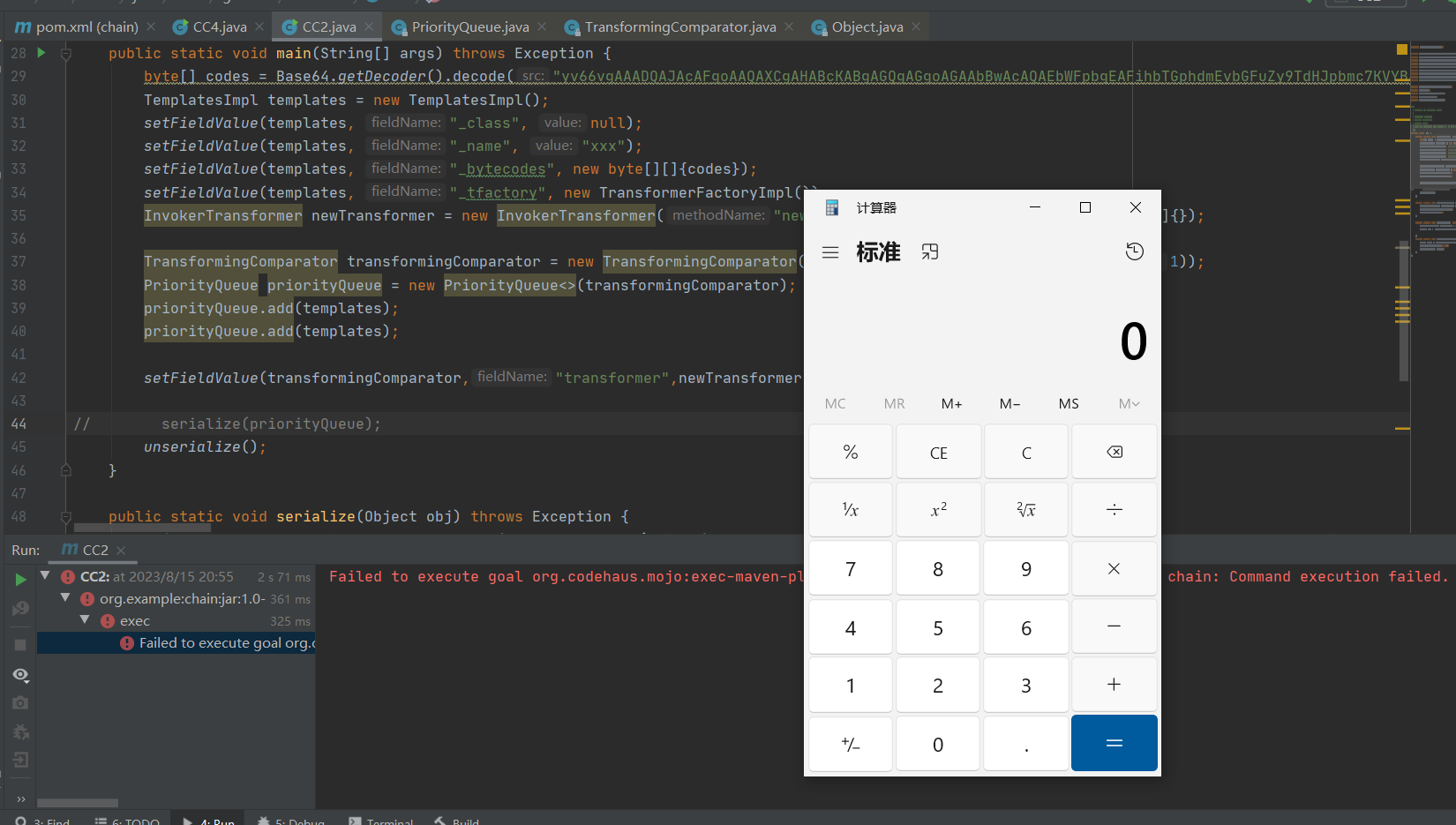Switch to PriorityQueue.java editor tab
This screenshot has height=825, width=1456.
click(x=470, y=27)
